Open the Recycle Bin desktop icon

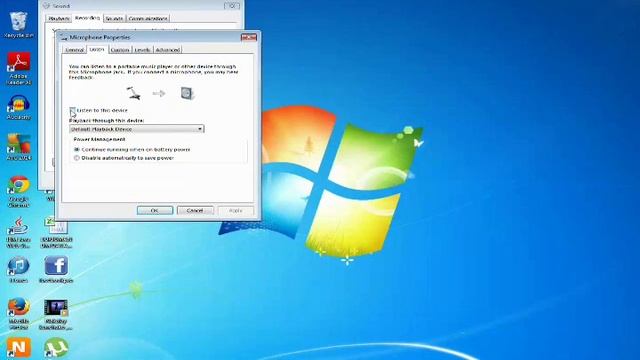tap(19, 24)
